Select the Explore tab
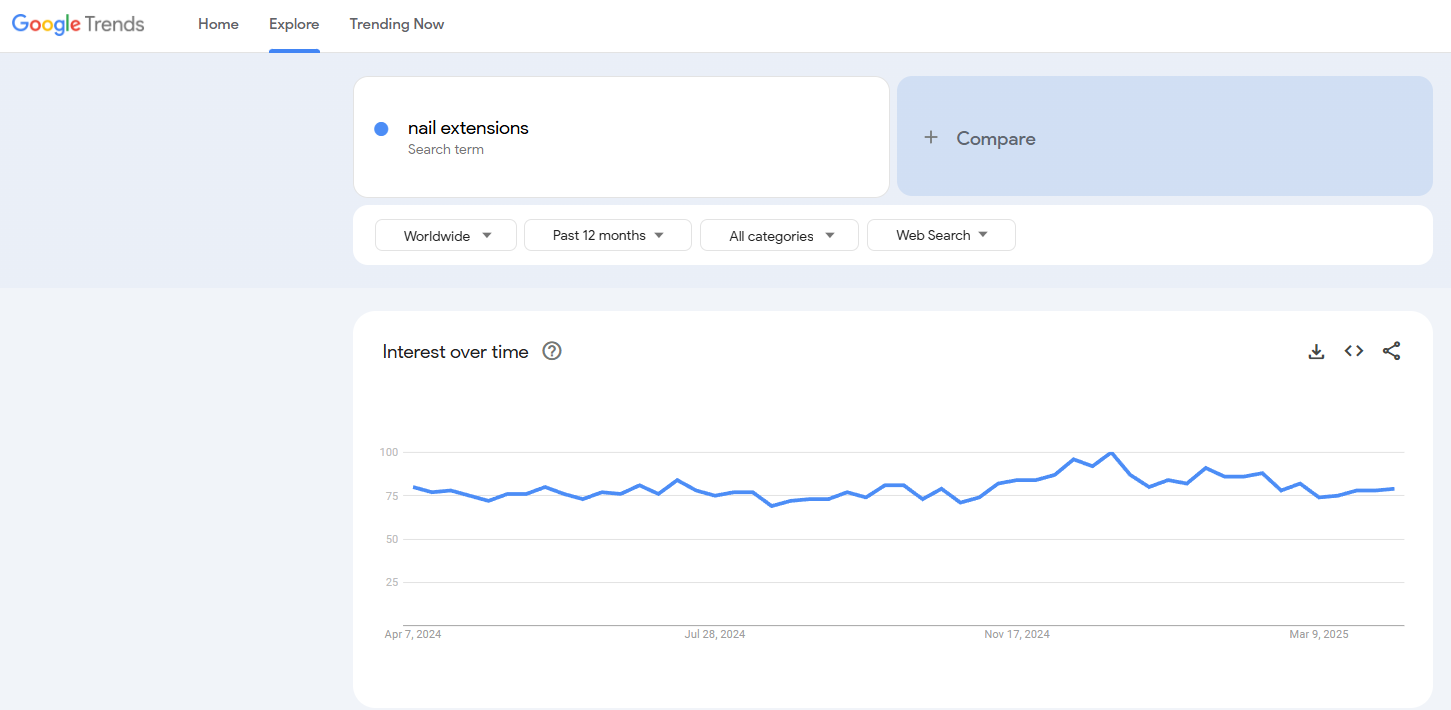Viewport: 1451px width, 710px height. [294, 24]
